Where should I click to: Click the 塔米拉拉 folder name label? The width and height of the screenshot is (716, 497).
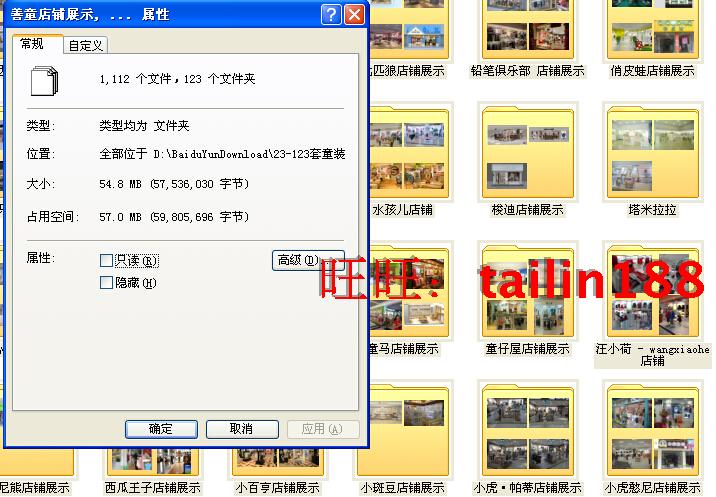tap(652, 210)
